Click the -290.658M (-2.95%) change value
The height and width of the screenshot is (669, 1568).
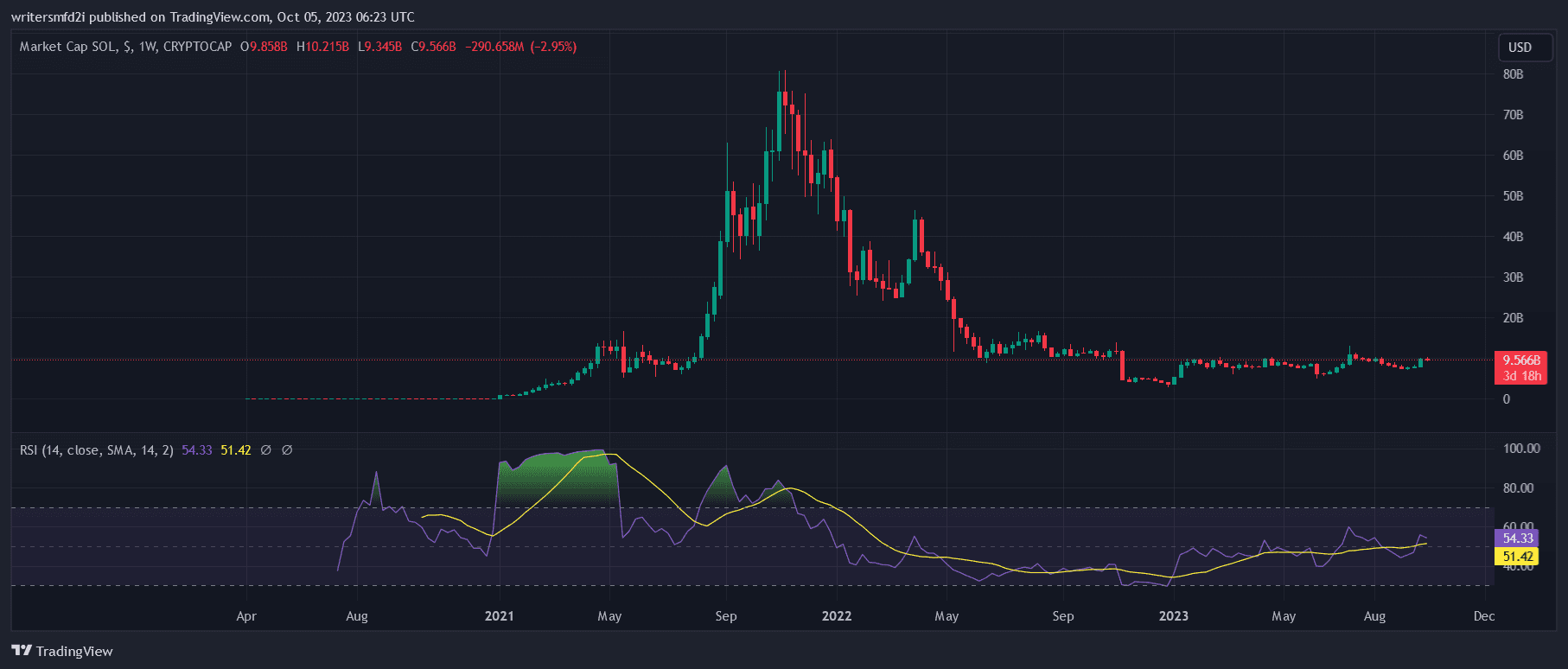520,47
